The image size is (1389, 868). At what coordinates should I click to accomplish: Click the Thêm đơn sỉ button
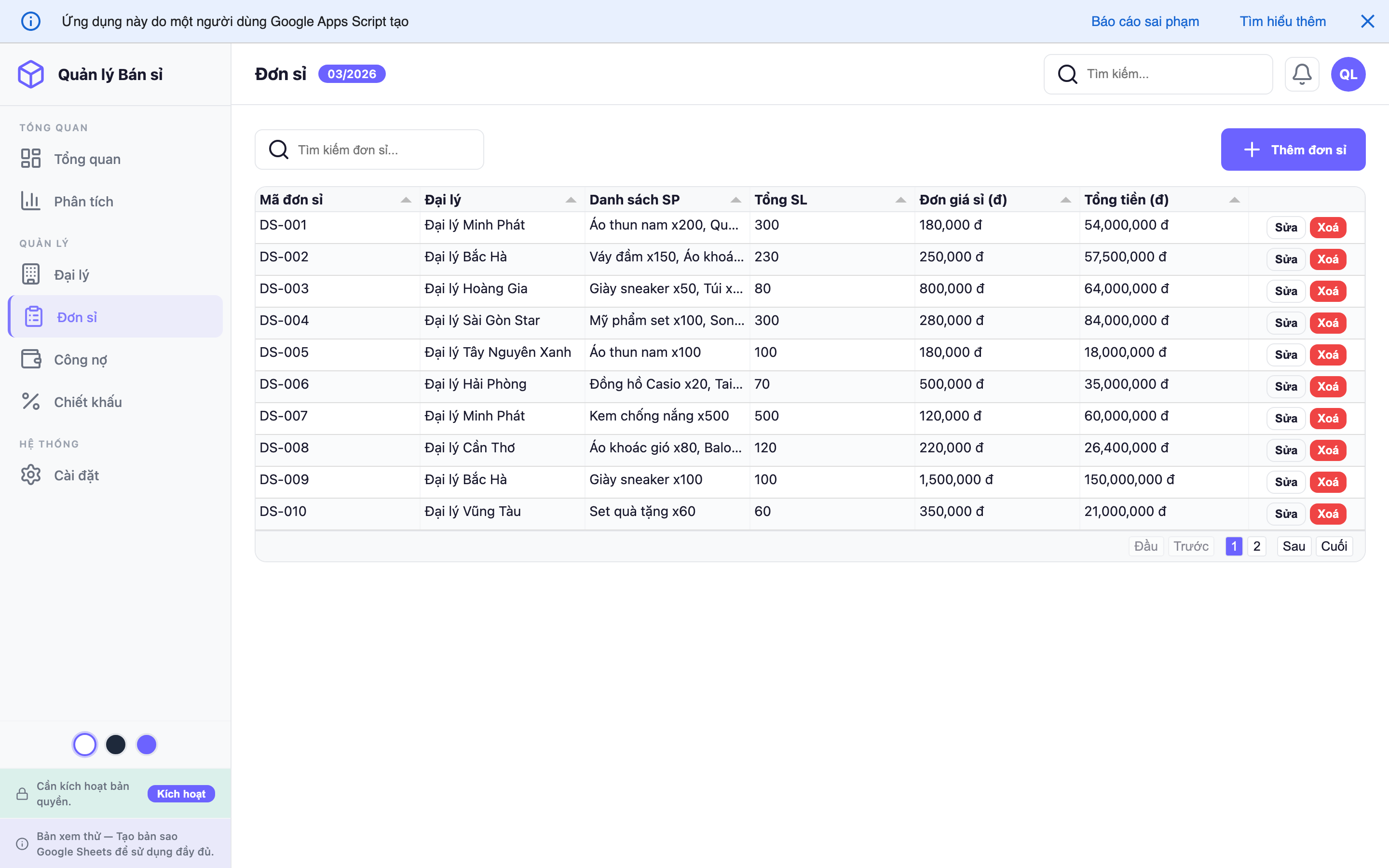(x=1293, y=149)
